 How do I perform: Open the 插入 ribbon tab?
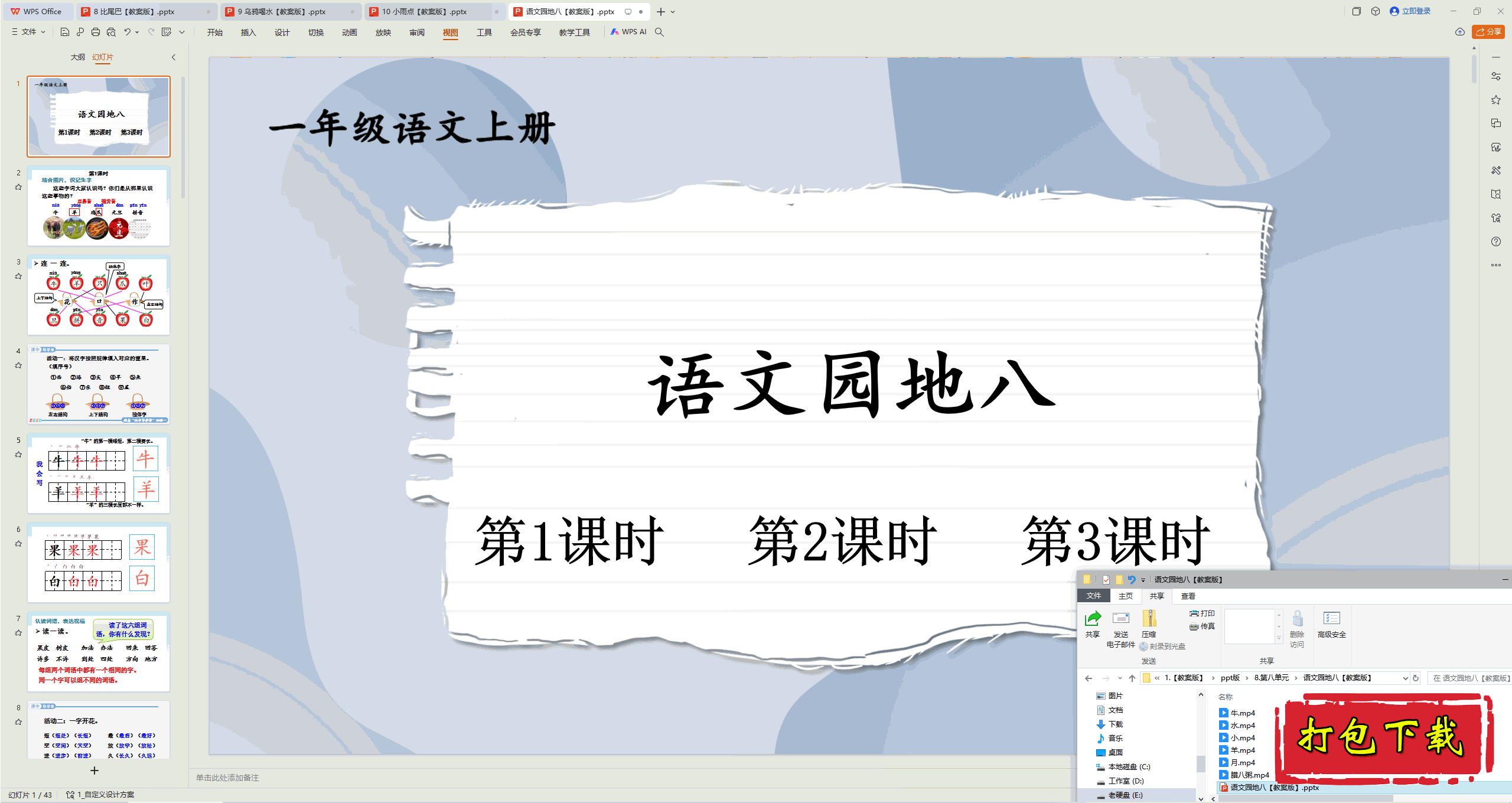249,32
